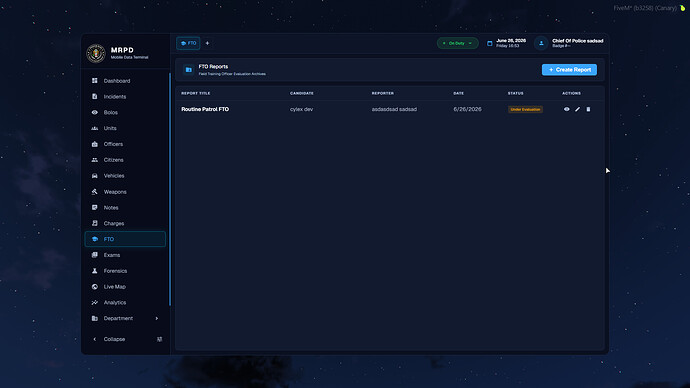
Task: Click the CANDIDATE column header
Action: click(x=302, y=93)
